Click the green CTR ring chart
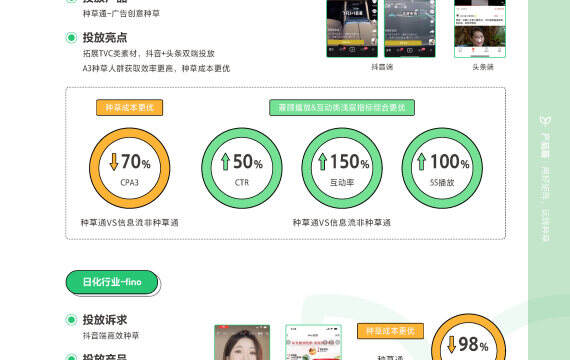Screen dimensions: 570x360 click(x=242, y=168)
